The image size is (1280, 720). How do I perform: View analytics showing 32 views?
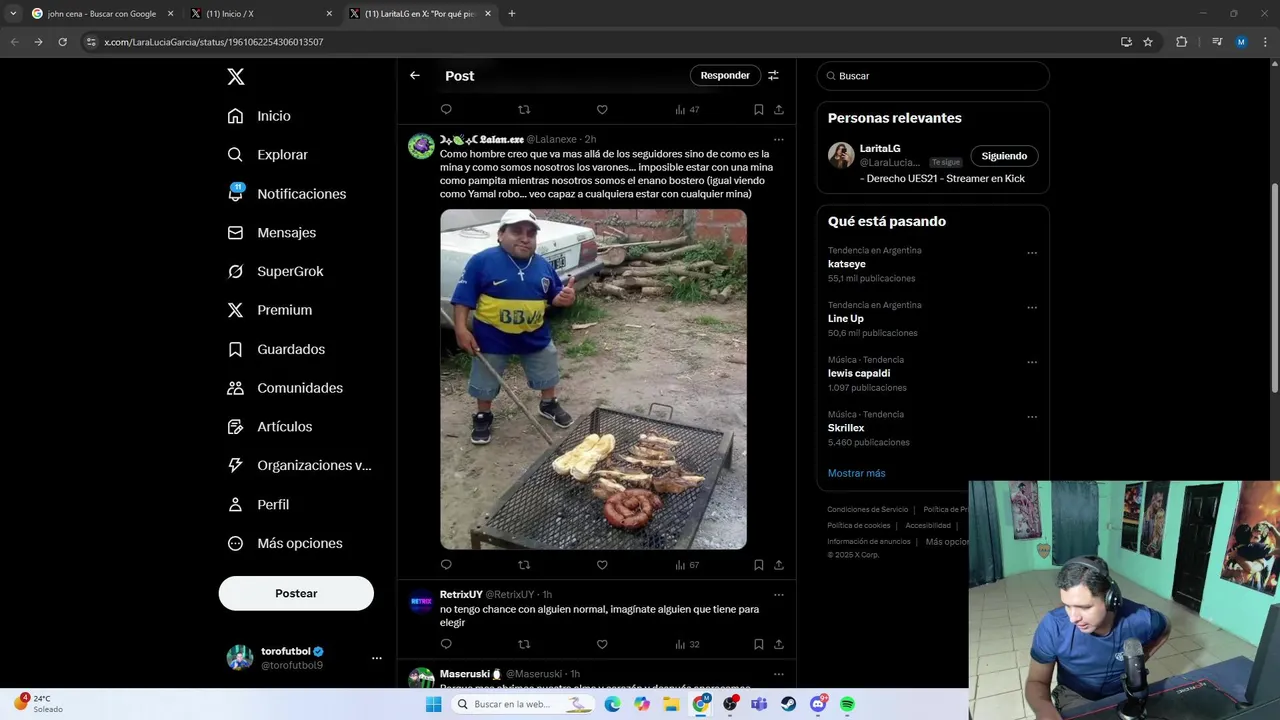[x=687, y=644]
